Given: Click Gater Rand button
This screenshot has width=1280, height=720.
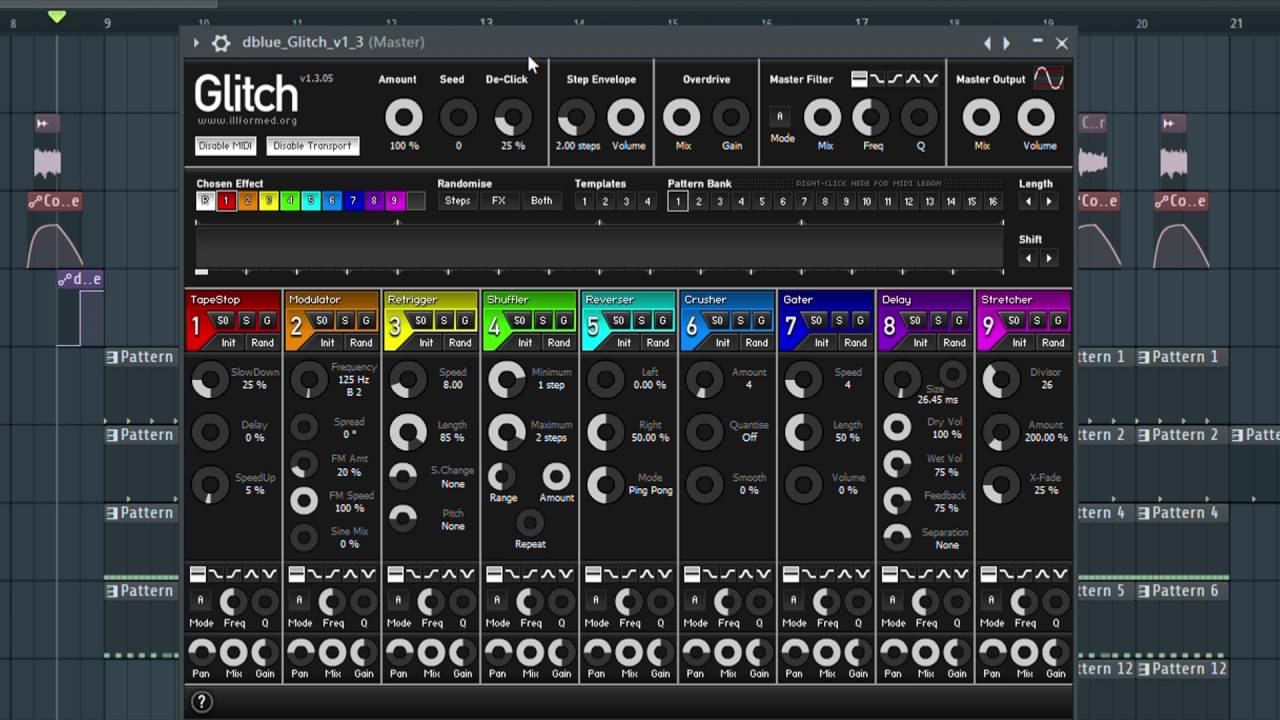Looking at the screenshot, I should click(856, 343).
